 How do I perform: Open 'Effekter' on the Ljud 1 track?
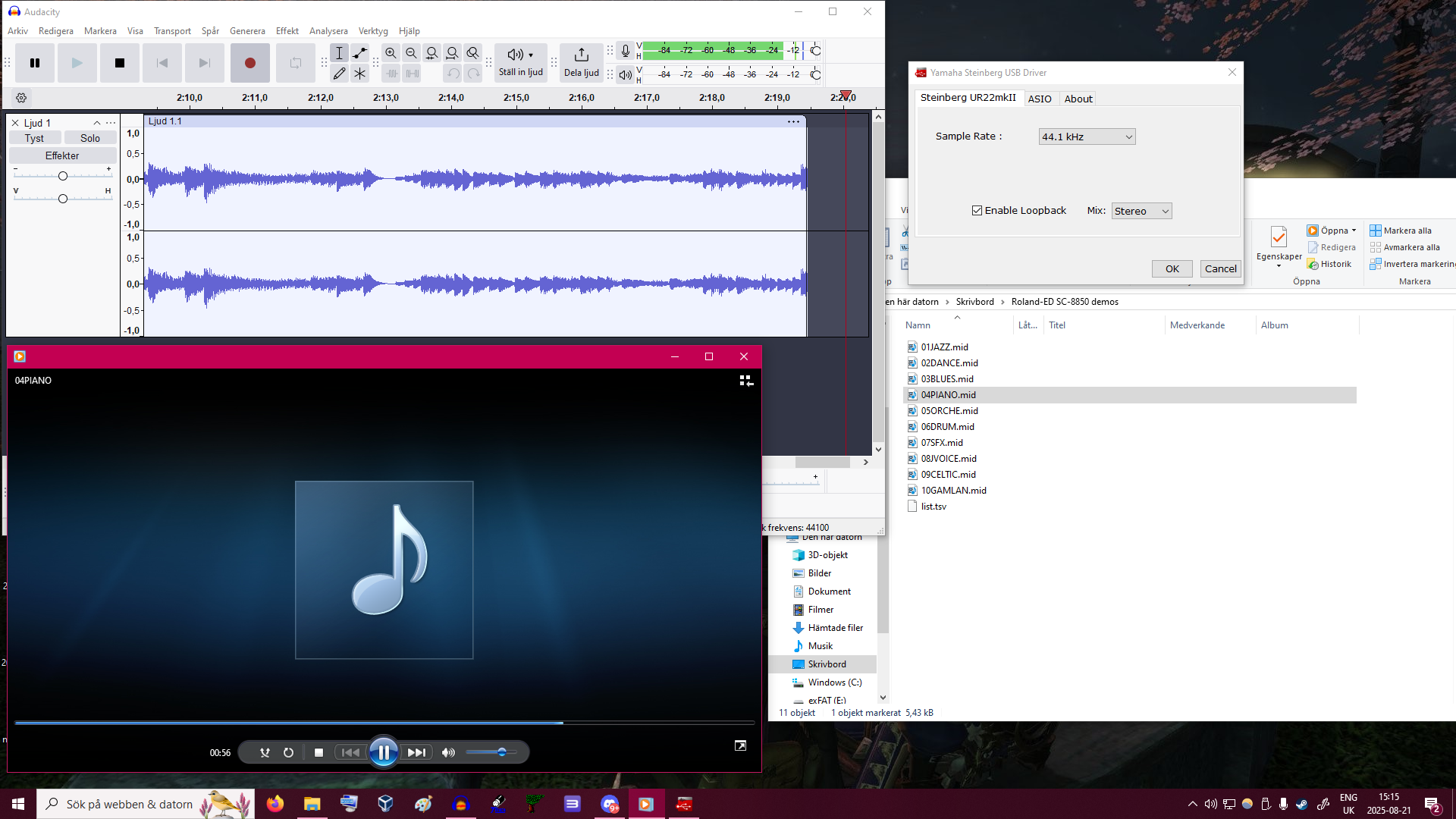[x=62, y=155]
